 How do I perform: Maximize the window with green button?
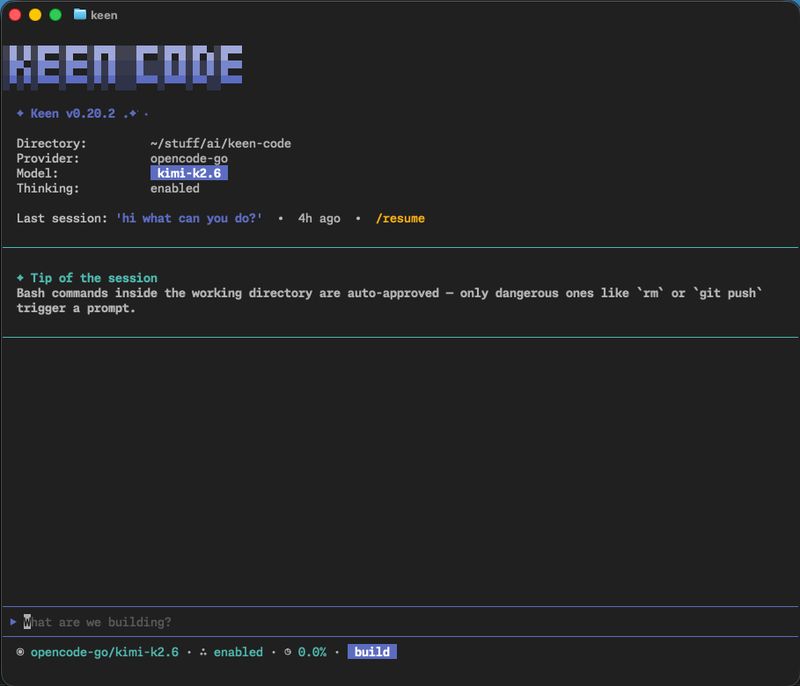55,15
